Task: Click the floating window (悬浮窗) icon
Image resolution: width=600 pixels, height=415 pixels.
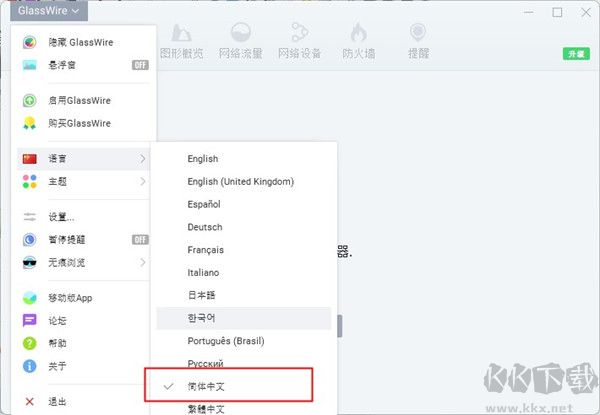Action: pyautogui.click(x=29, y=64)
